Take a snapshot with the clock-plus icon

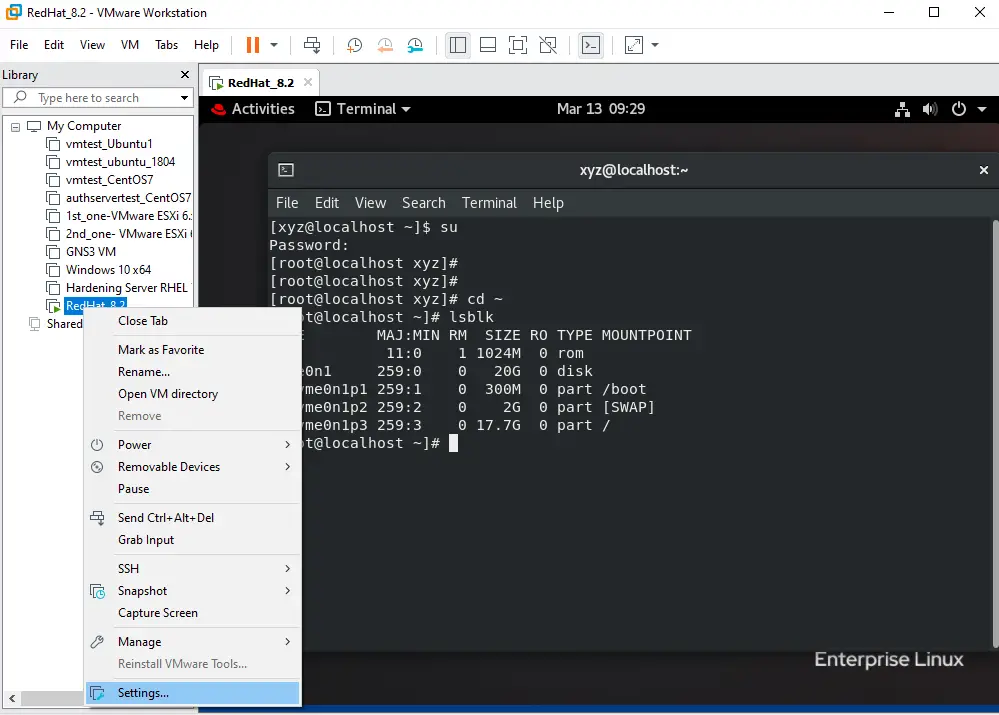tap(354, 45)
